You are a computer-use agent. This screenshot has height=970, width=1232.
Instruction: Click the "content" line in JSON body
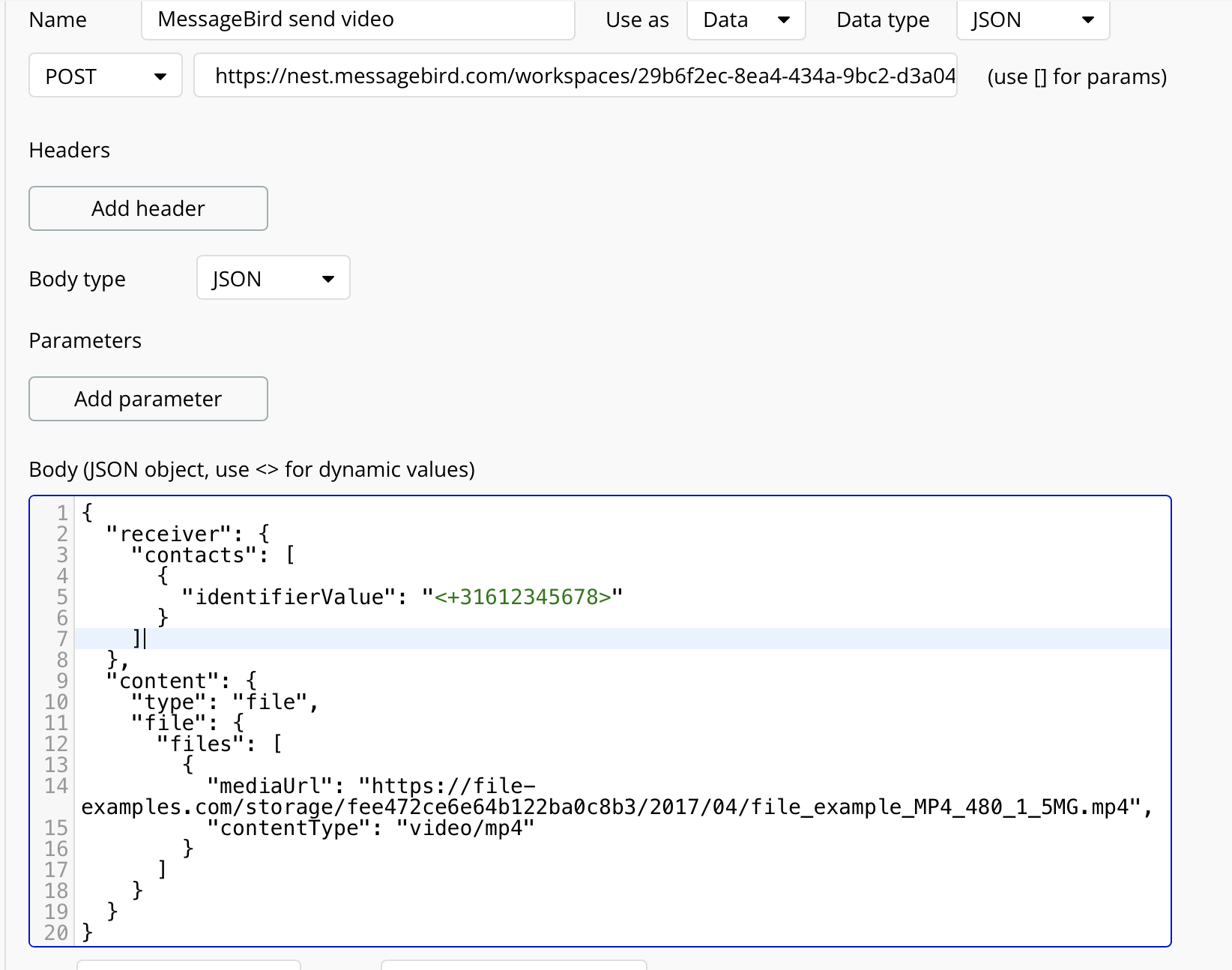[181, 681]
